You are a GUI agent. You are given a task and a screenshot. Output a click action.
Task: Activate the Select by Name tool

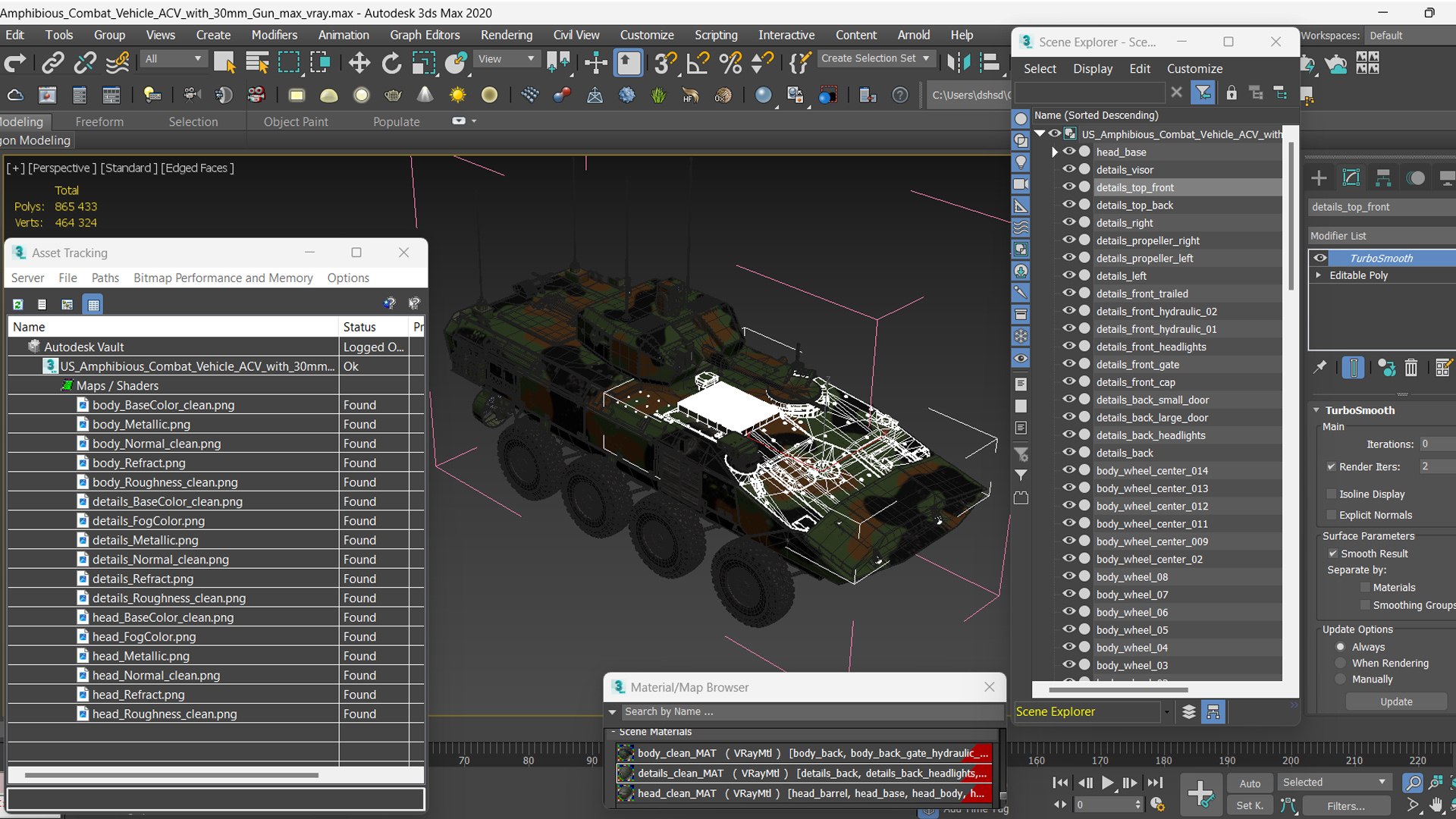pyautogui.click(x=257, y=63)
